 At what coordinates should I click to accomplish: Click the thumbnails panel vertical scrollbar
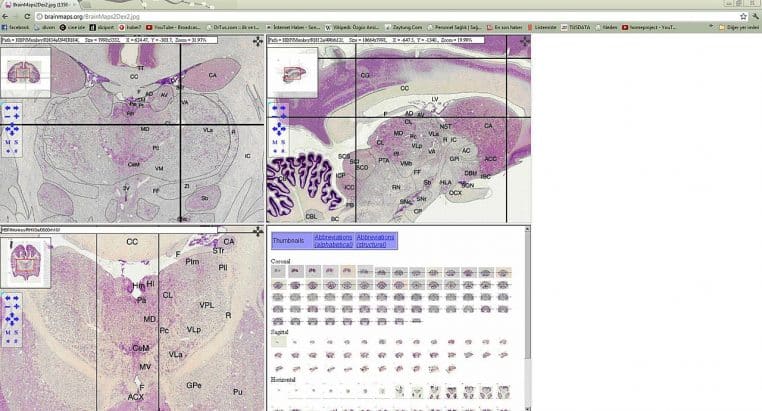[x=527, y=318]
